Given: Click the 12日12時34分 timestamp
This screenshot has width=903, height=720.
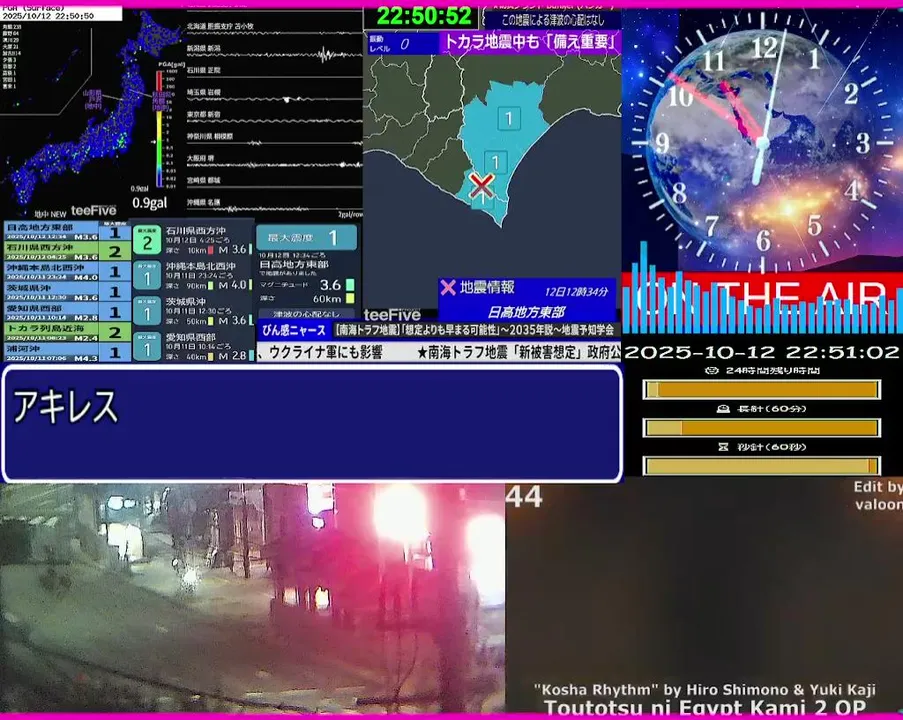Looking at the screenshot, I should point(576,291).
